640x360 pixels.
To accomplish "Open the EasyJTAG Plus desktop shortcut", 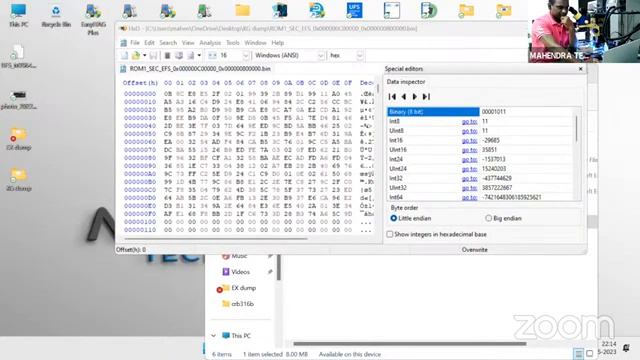I will pyautogui.click(x=93, y=19).
